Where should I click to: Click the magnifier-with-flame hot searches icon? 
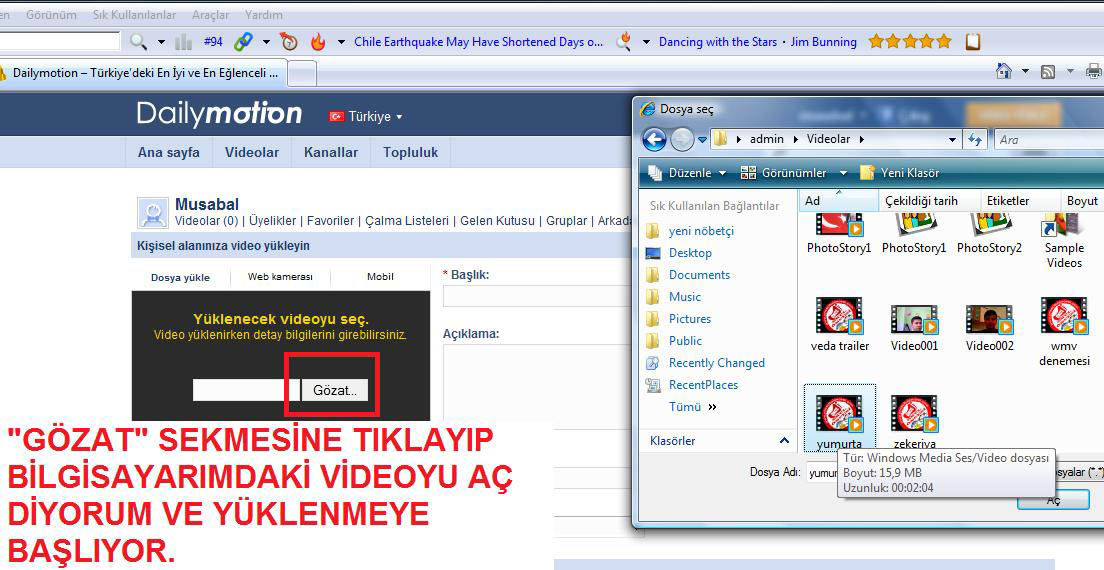coord(623,42)
